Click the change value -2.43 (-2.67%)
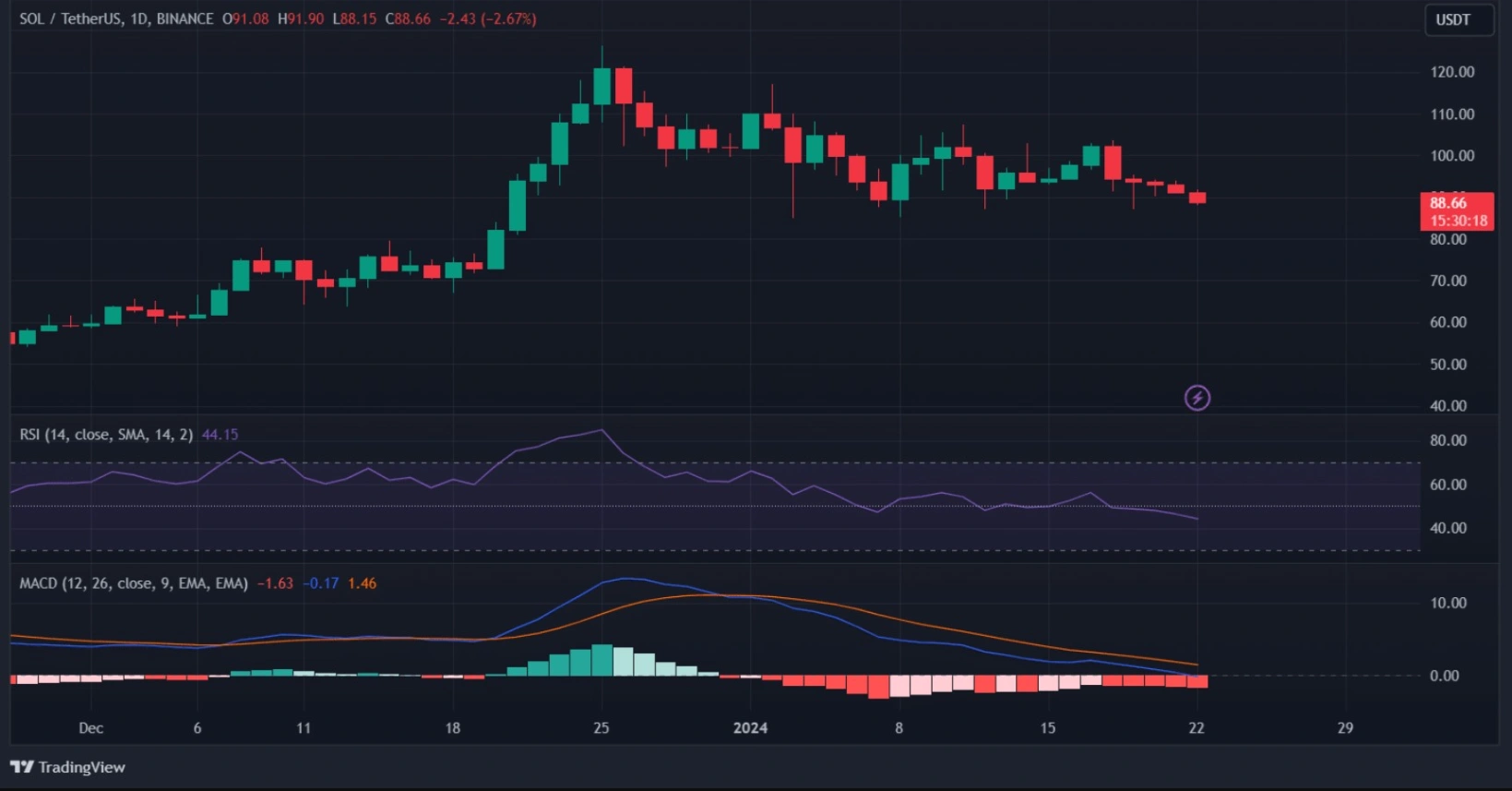 (x=487, y=18)
